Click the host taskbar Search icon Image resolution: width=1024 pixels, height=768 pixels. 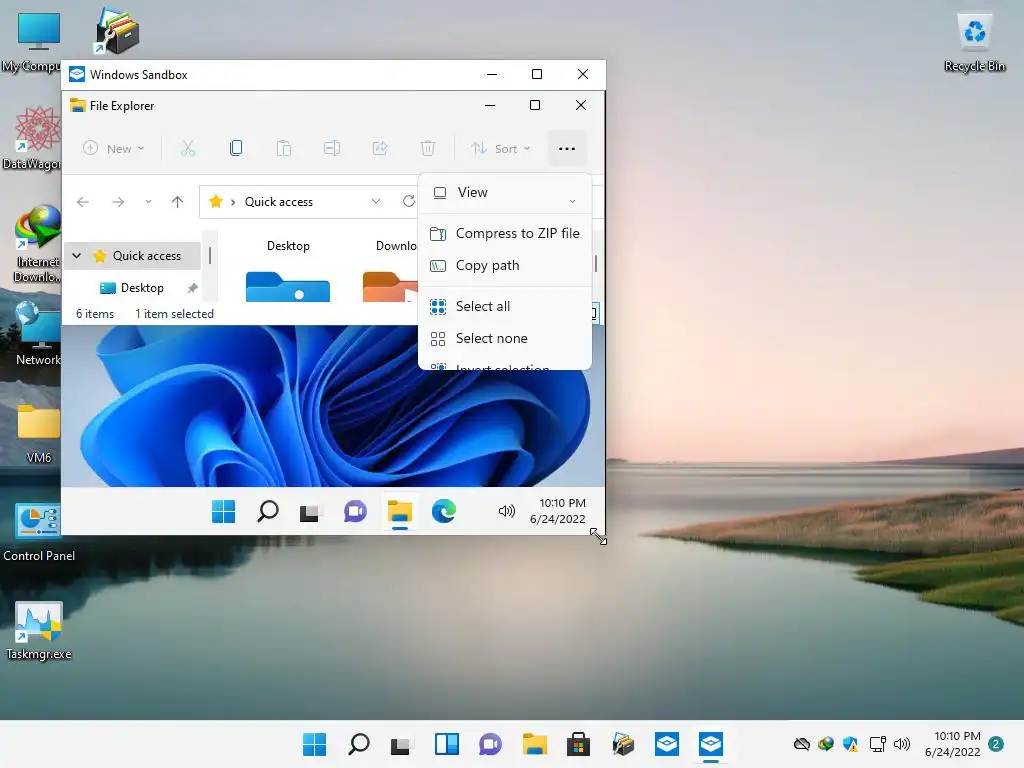(359, 744)
